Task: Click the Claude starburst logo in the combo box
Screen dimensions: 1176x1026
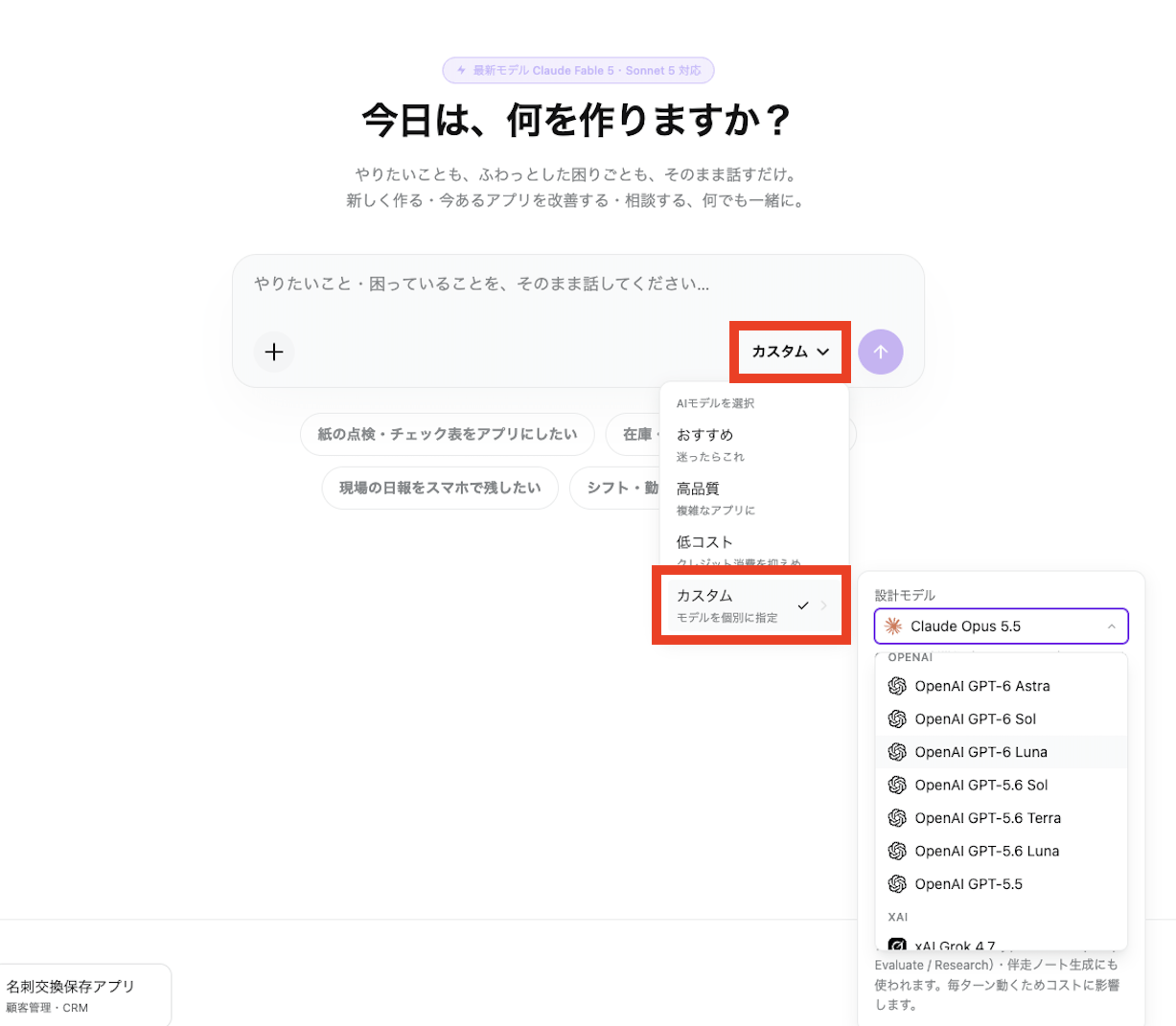Action: tap(893, 627)
